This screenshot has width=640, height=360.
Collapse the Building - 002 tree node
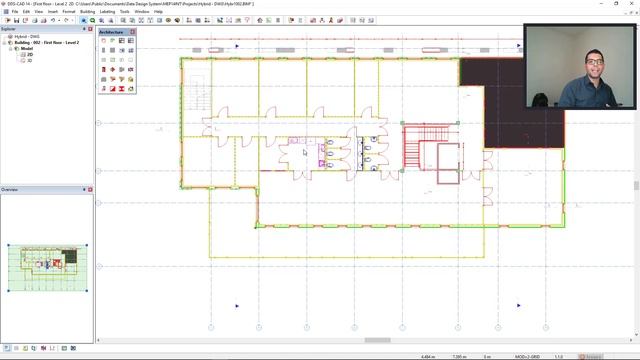[4, 42]
